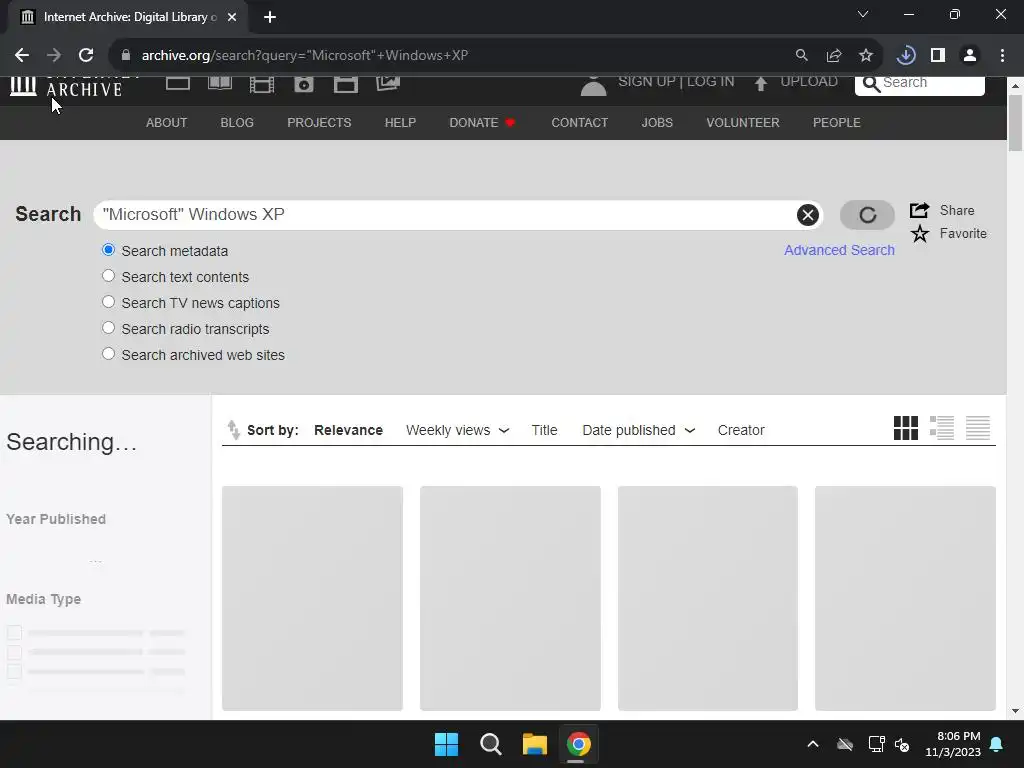Go back using browser back arrow
The height and width of the screenshot is (768, 1024).
[22, 56]
